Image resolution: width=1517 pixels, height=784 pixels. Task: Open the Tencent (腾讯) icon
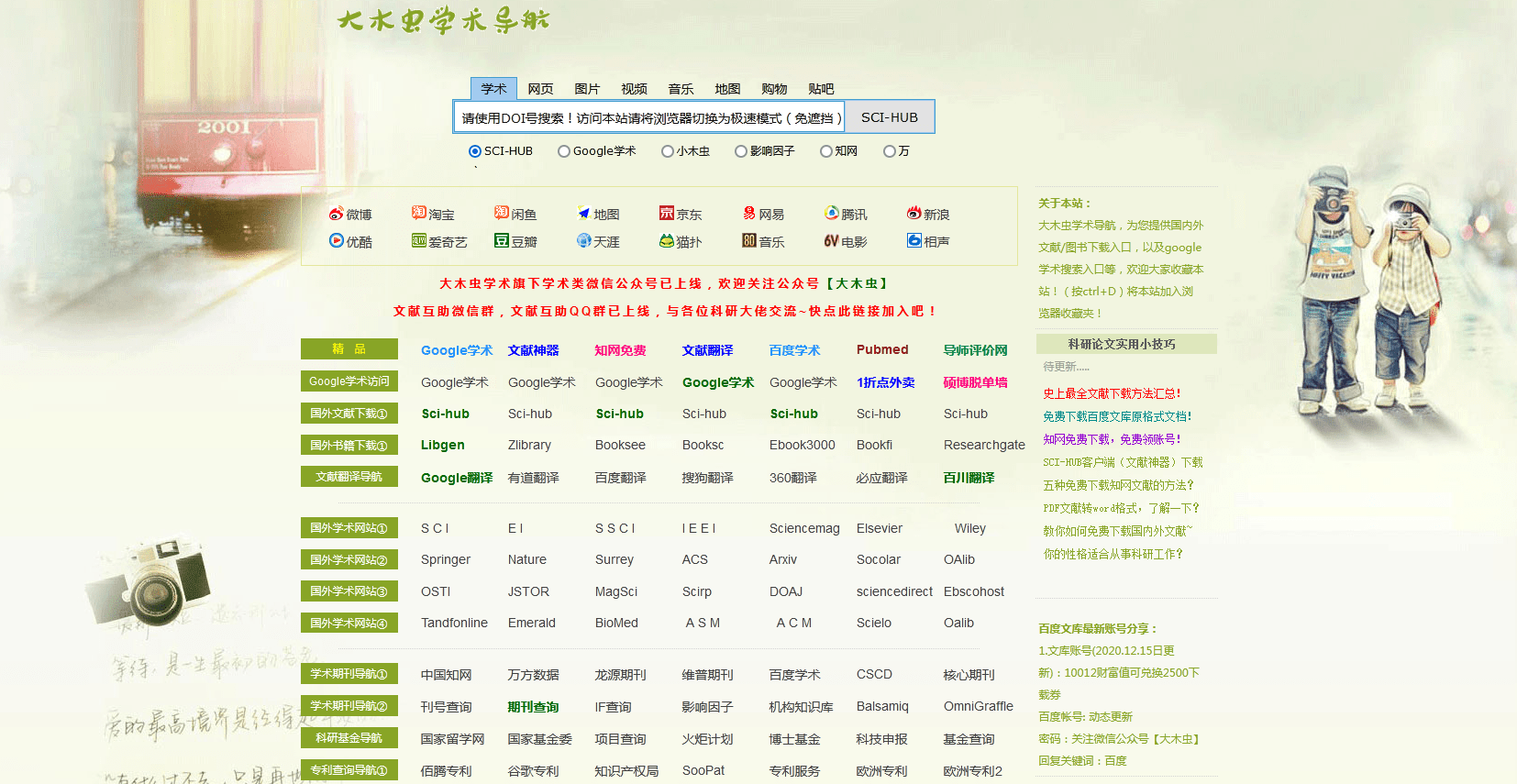tap(832, 213)
